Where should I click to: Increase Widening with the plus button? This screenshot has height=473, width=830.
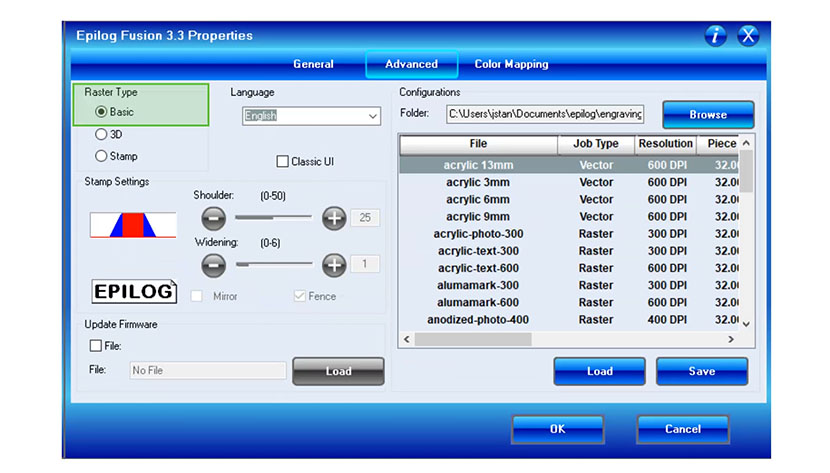[334, 264]
